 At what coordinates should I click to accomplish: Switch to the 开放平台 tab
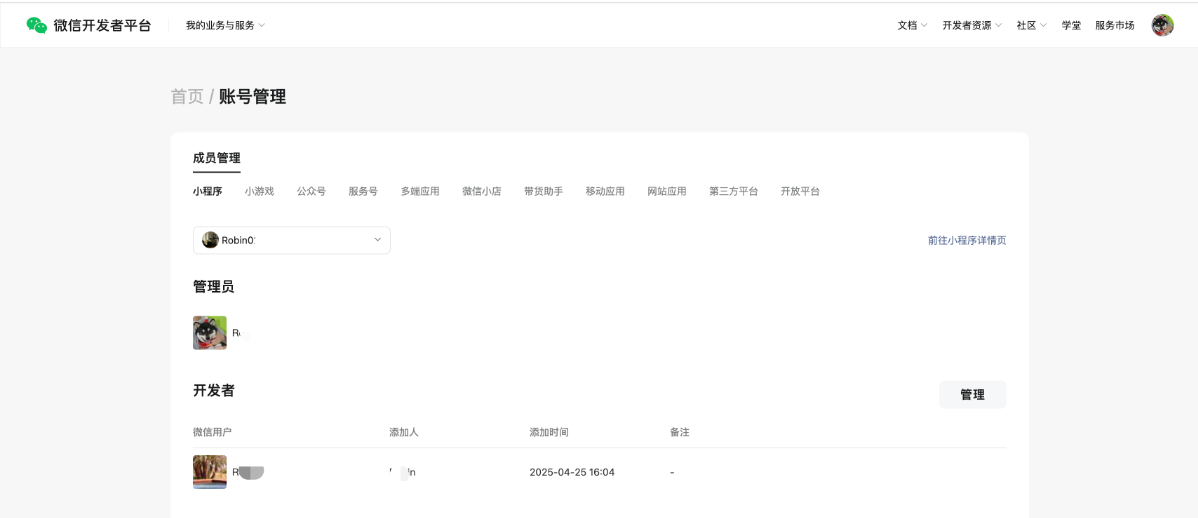800,191
